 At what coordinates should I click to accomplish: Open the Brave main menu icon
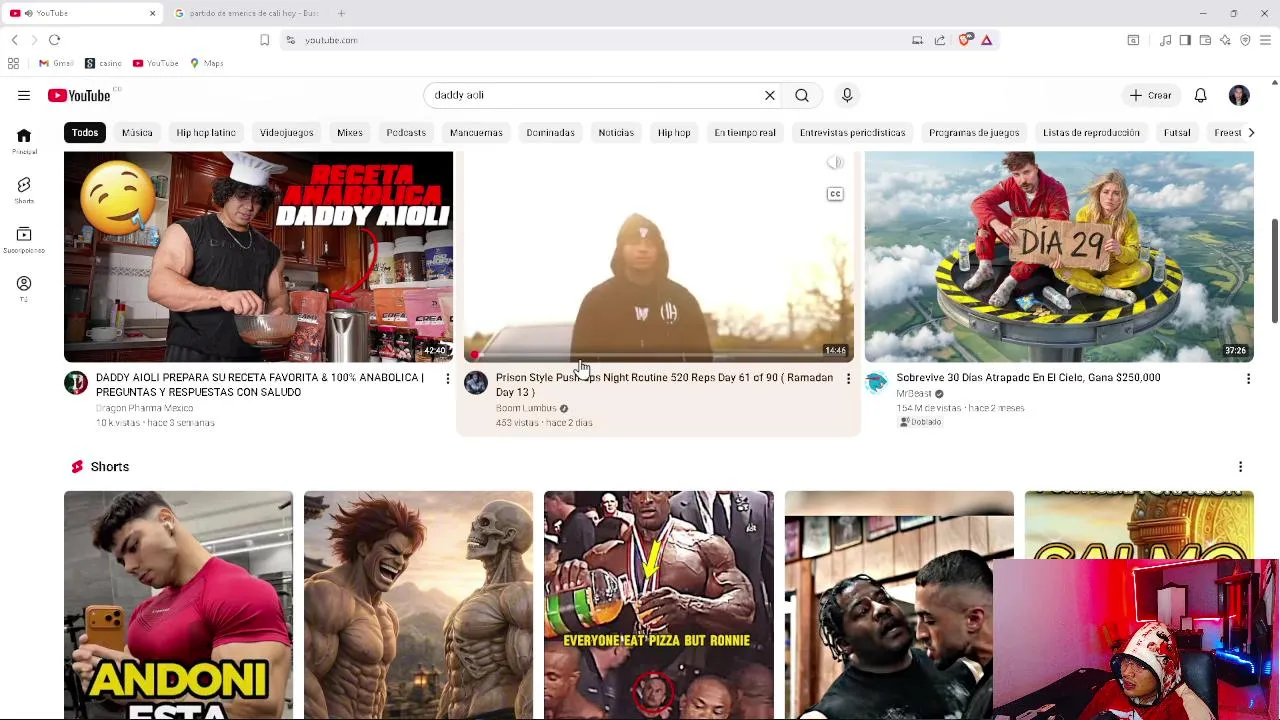[1265, 40]
